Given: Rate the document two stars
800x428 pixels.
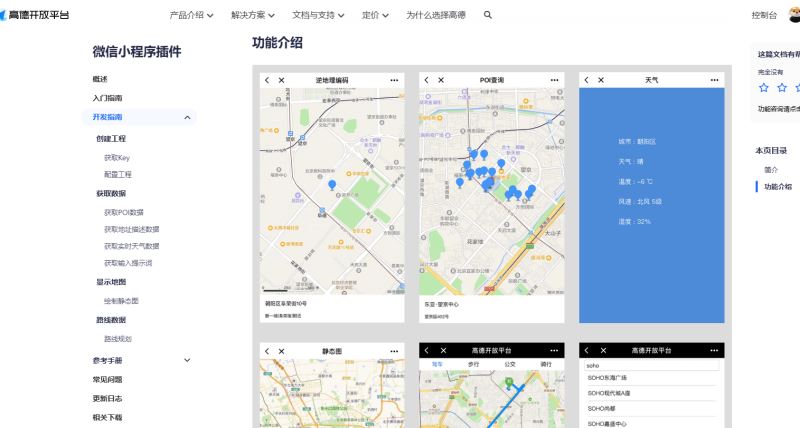Looking at the screenshot, I should pos(782,88).
